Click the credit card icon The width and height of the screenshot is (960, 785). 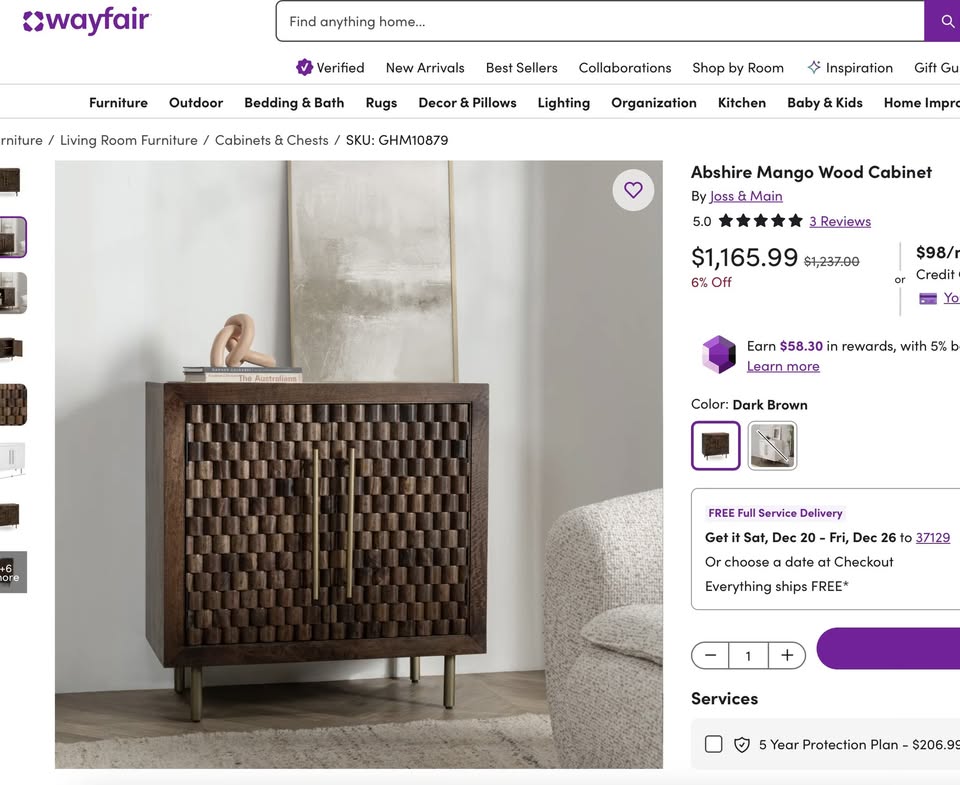pyautogui.click(x=928, y=298)
